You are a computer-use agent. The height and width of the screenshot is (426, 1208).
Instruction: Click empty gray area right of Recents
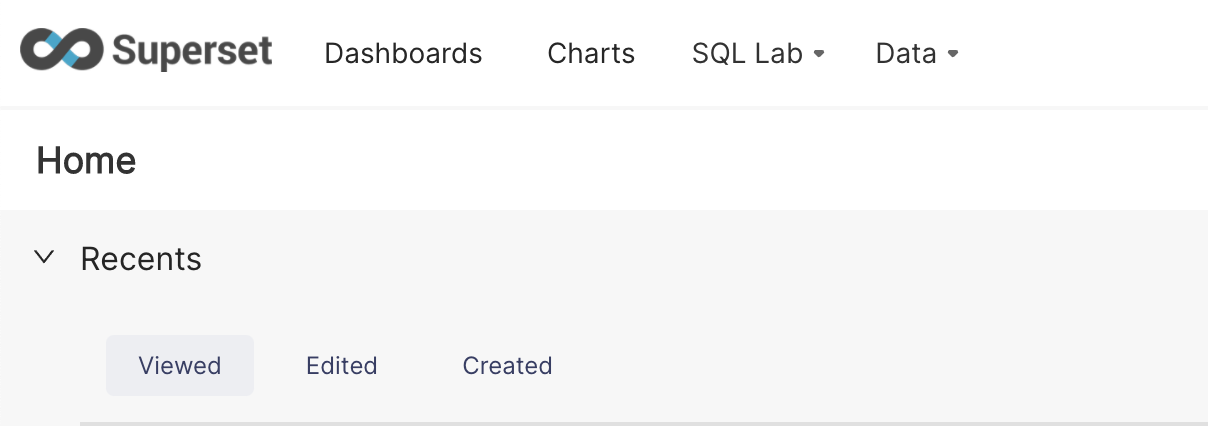tap(700, 259)
